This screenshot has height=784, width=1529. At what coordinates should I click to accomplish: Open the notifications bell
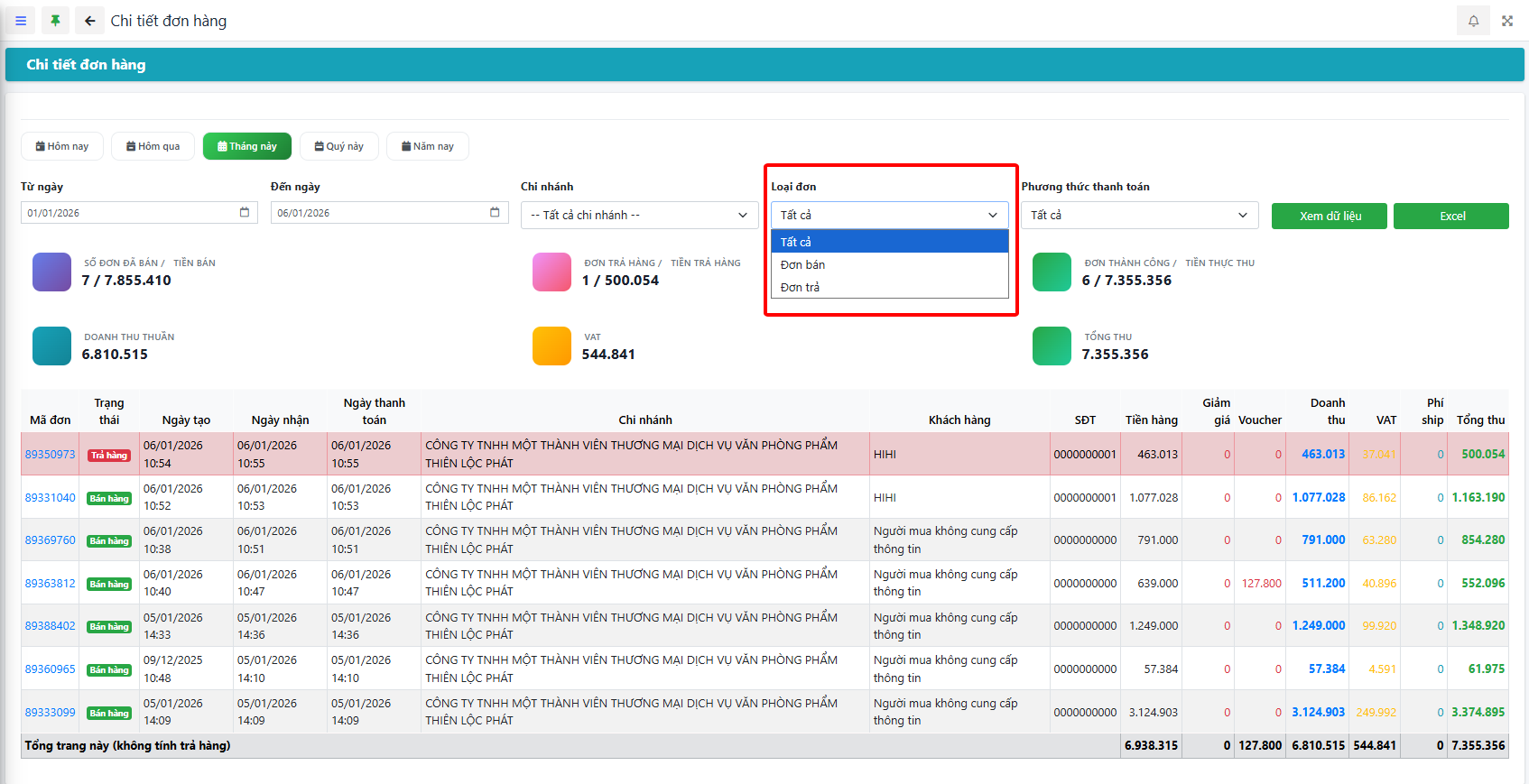pos(1473,21)
